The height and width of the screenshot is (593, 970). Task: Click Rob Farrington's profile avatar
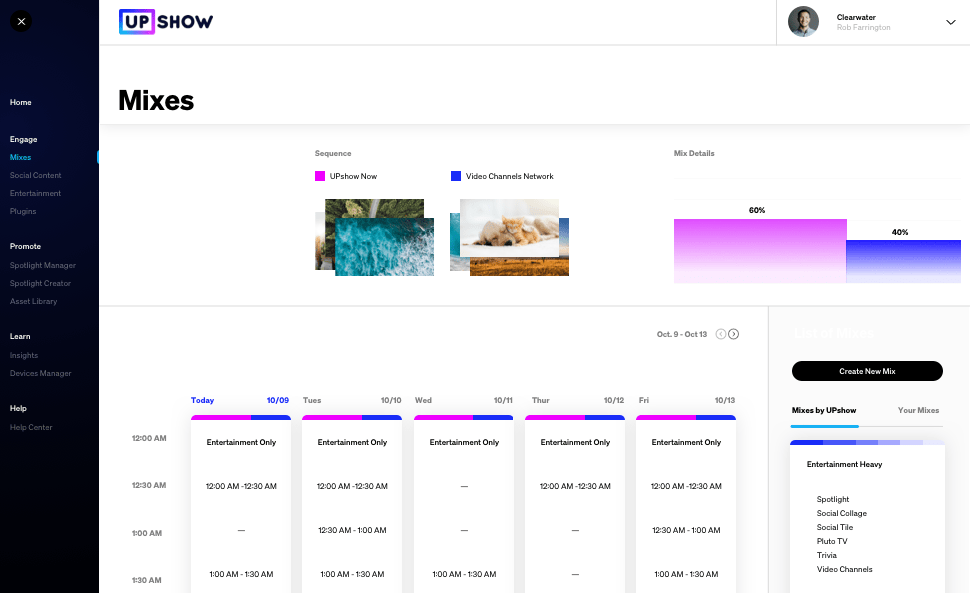pyautogui.click(x=803, y=22)
